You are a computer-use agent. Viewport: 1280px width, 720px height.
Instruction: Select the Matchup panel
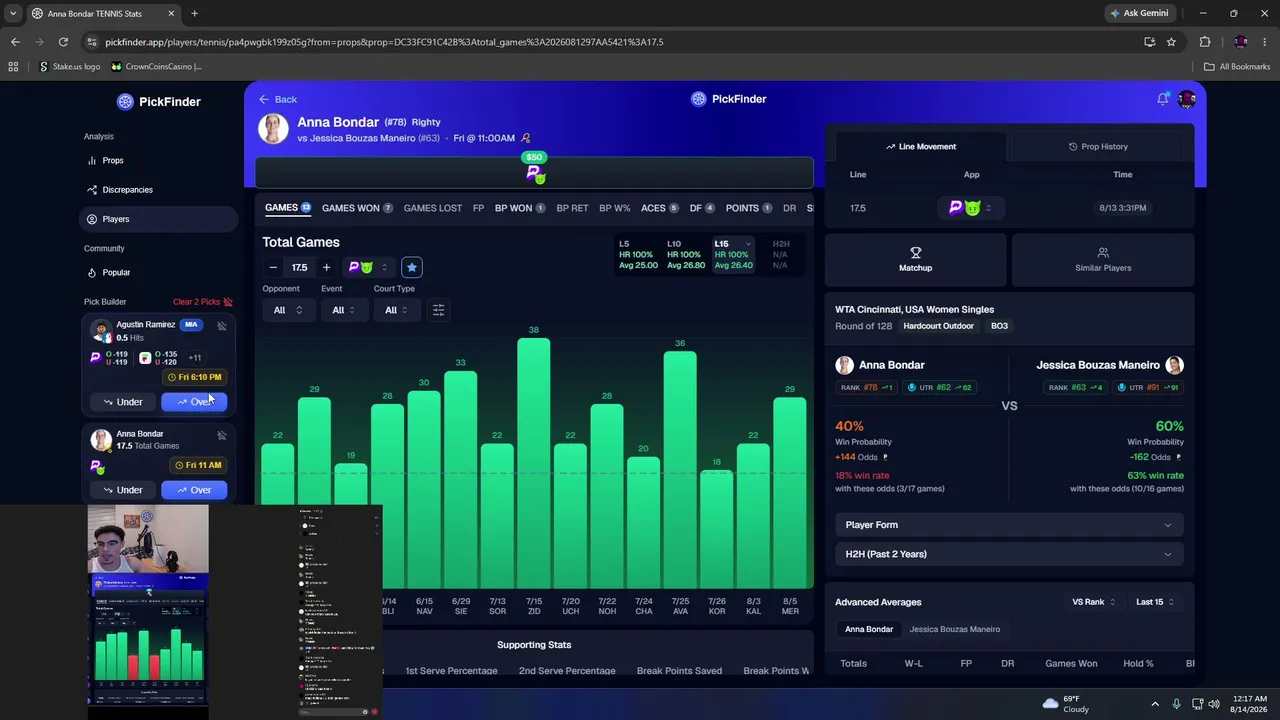(915, 259)
